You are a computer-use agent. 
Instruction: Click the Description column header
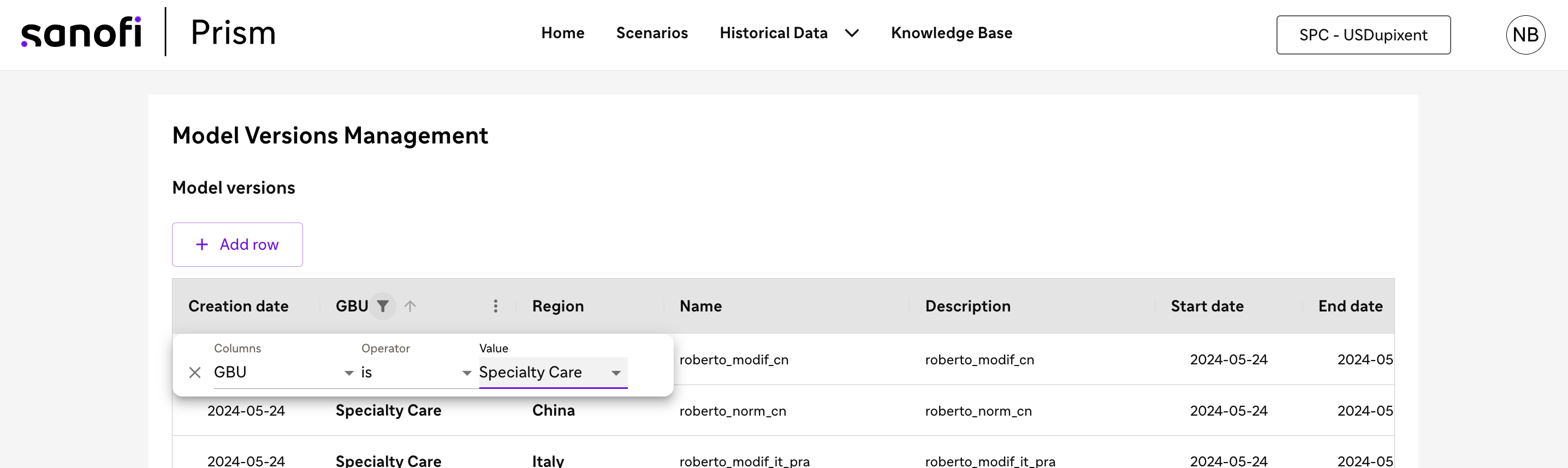click(968, 305)
